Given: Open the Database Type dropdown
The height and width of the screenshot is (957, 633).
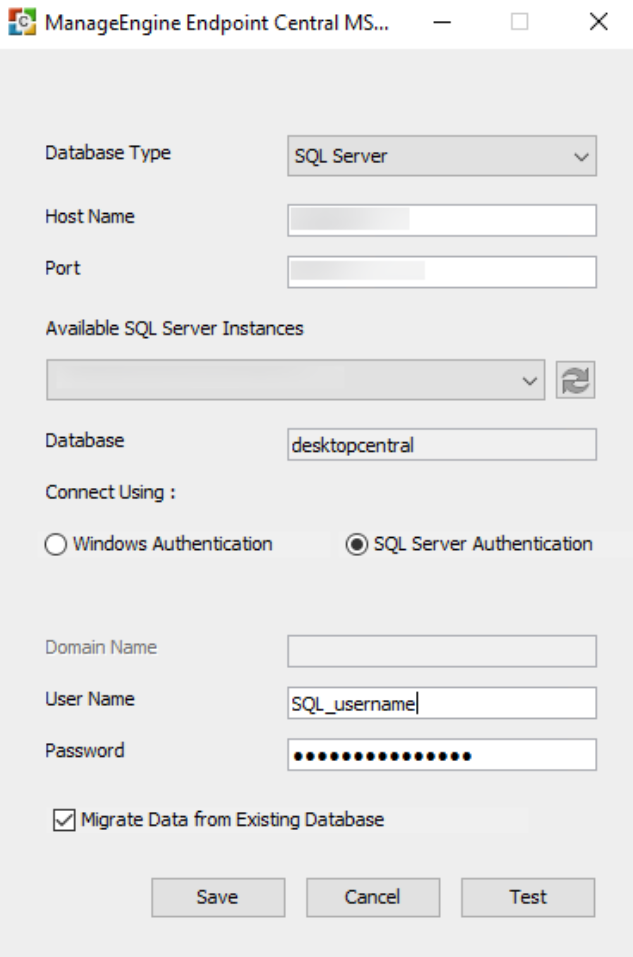Looking at the screenshot, I should pyautogui.click(x=441, y=156).
